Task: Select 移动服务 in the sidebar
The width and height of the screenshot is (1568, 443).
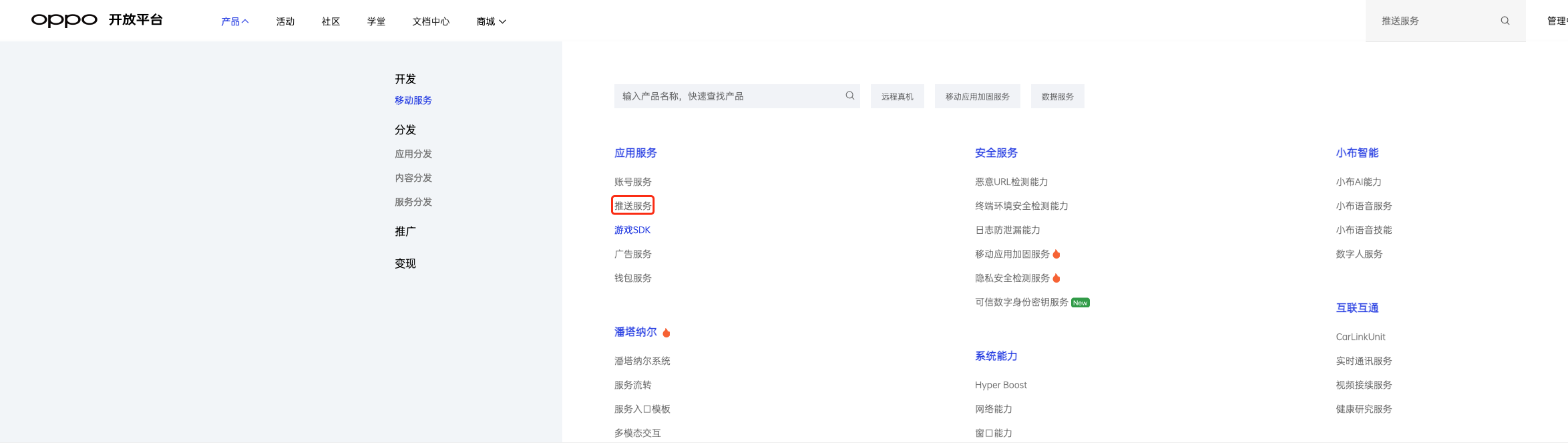Action: (413, 100)
